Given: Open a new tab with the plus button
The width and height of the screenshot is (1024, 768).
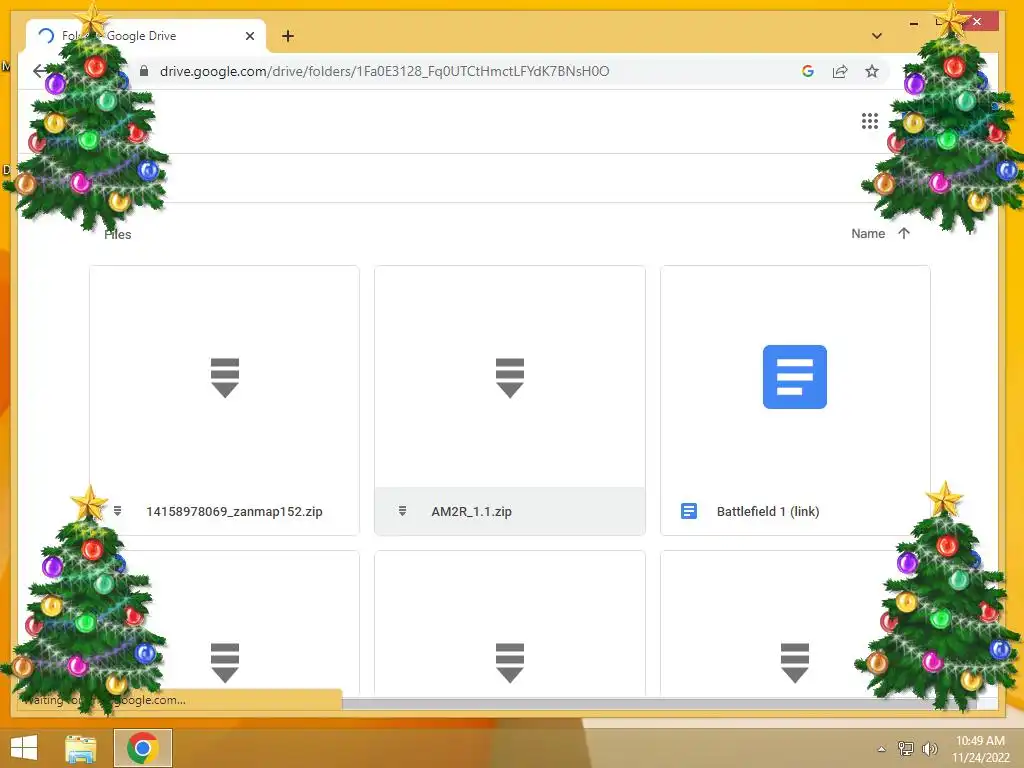Looking at the screenshot, I should pyautogui.click(x=288, y=36).
